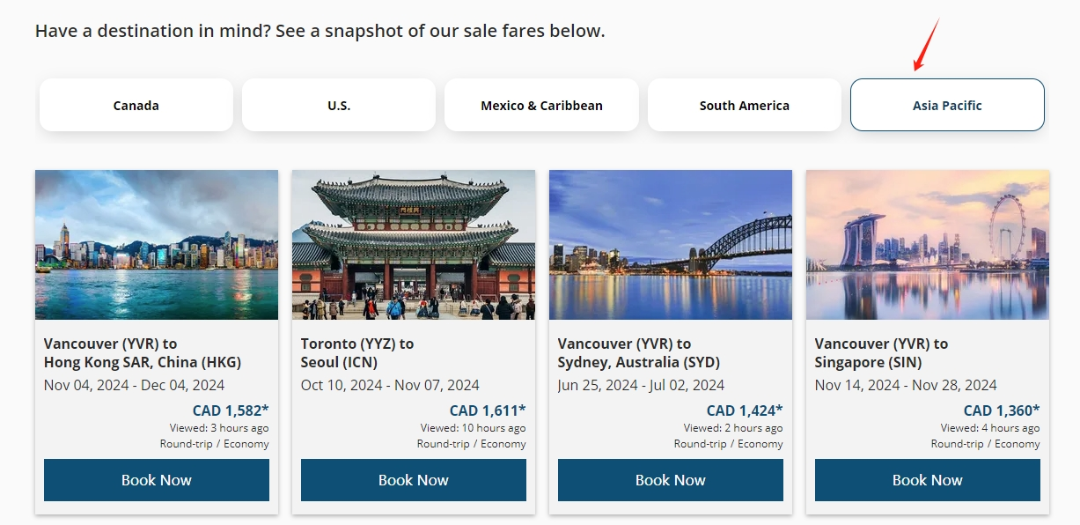This screenshot has width=1080, height=525.
Task: Select the Canada destination tab
Action: [x=136, y=105]
